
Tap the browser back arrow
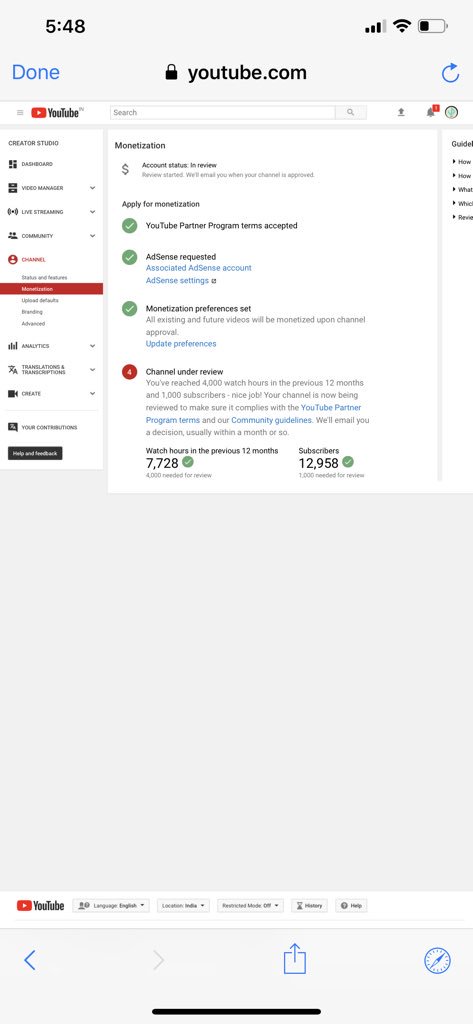pyautogui.click(x=29, y=960)
